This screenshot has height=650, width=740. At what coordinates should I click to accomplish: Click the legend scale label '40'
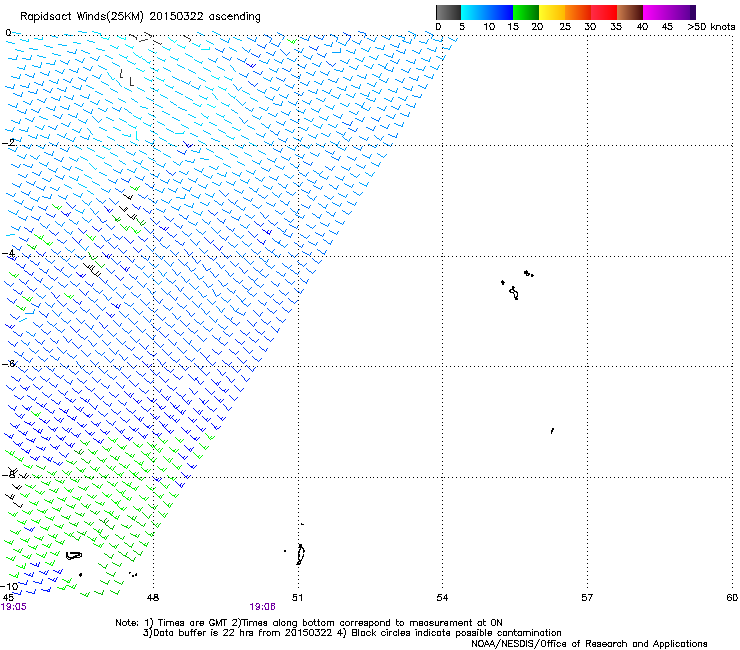pyautogui.click(x=642, y=27)
